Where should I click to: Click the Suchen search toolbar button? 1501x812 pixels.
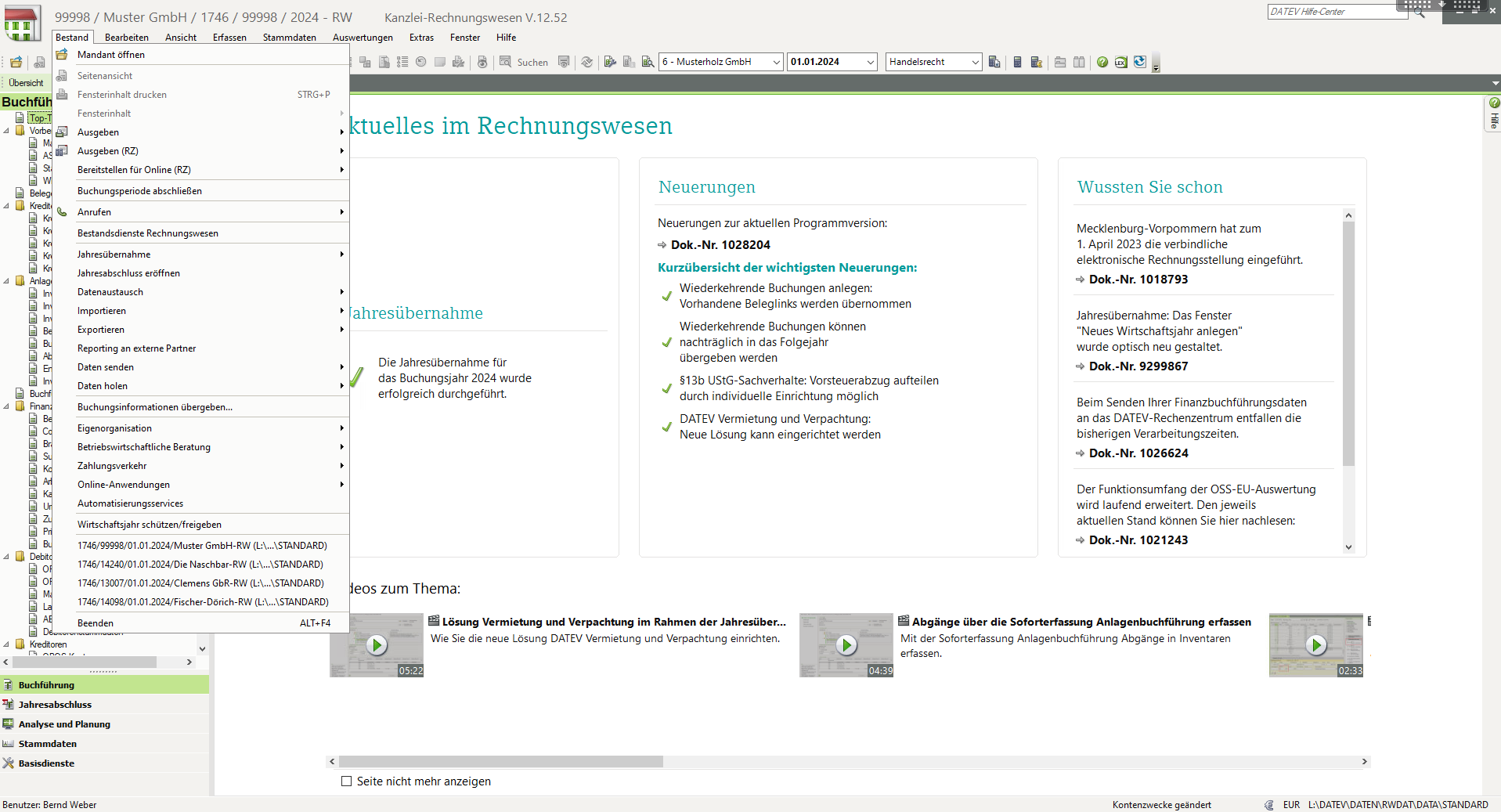524,62
